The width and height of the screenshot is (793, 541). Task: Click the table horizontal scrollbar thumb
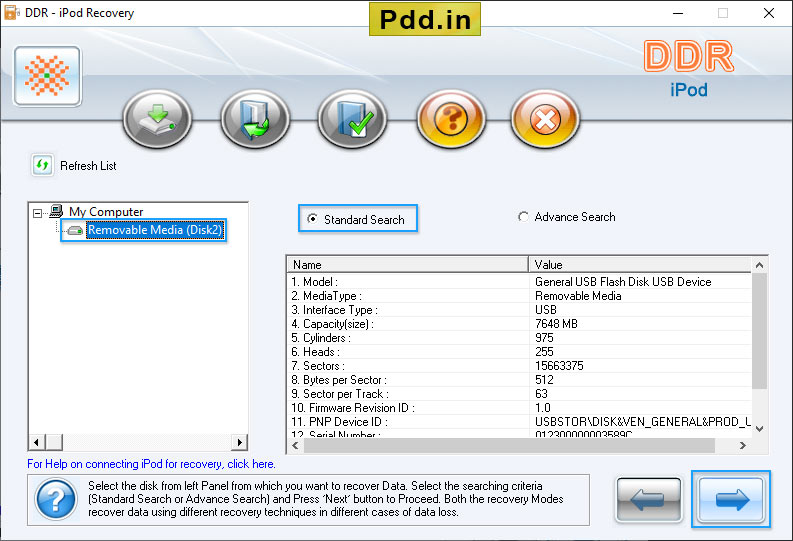[x=509, y=445]
